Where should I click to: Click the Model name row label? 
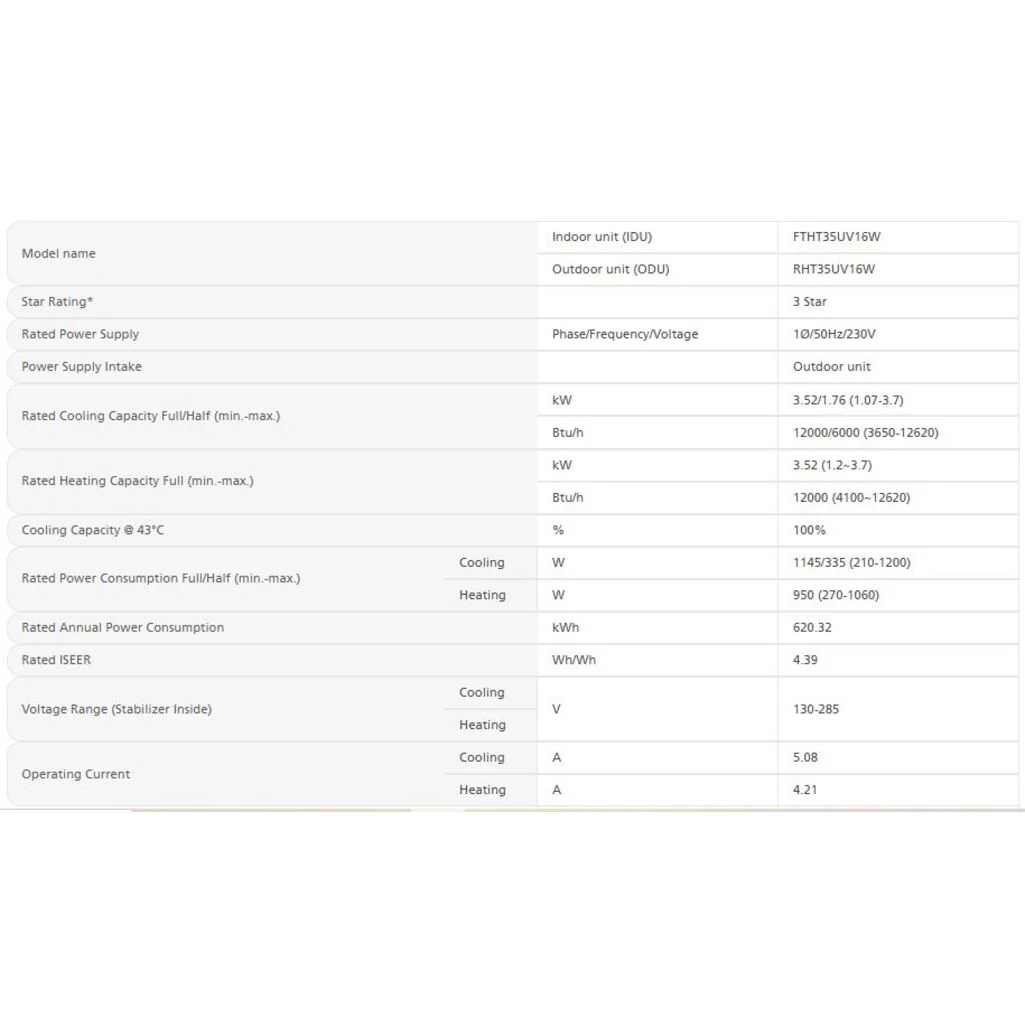pos(58,254)
